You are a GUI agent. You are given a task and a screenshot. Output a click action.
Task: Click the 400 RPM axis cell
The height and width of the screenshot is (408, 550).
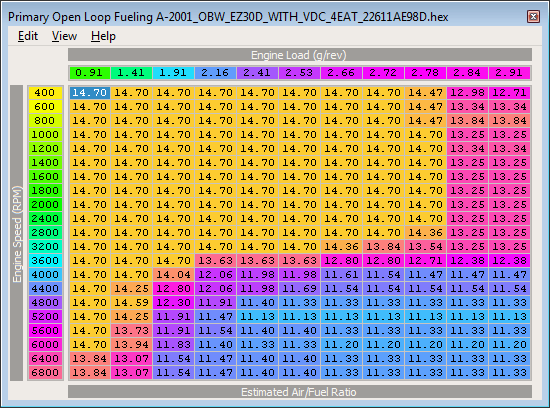(x=45, y=93)
